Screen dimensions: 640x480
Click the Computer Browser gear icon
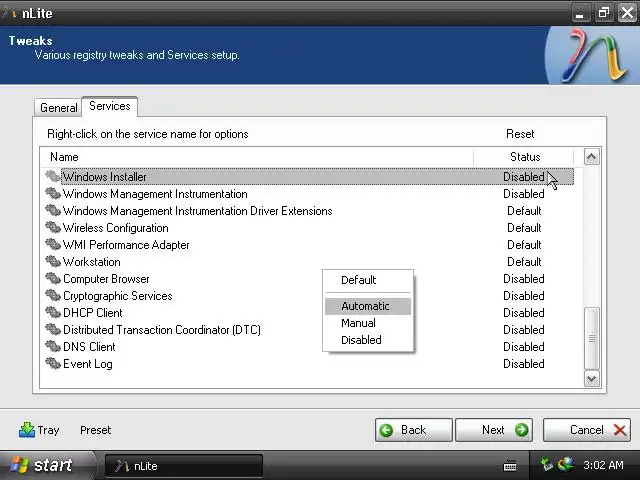pyautogui.click(x=53, y=278)
